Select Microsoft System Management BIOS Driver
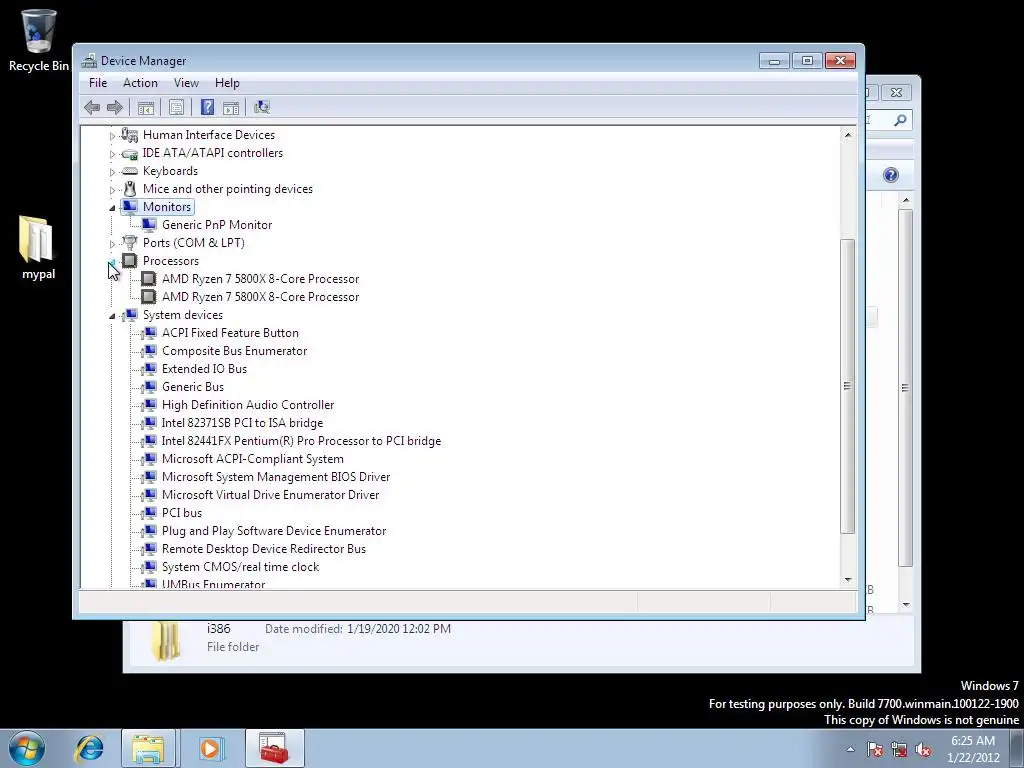Viewport: 1024px width, 768px height. point(276,477)
